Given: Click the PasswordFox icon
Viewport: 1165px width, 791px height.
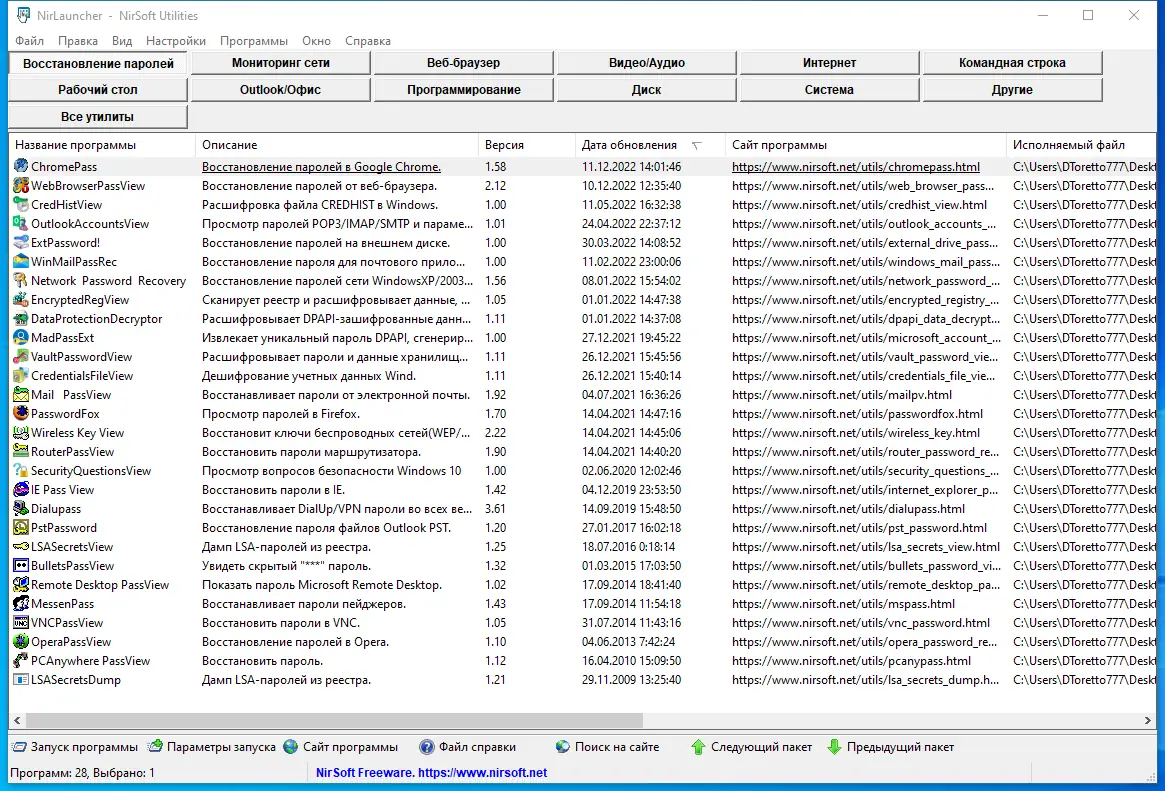Looking at the screenshot, I should tap(21, 414).
